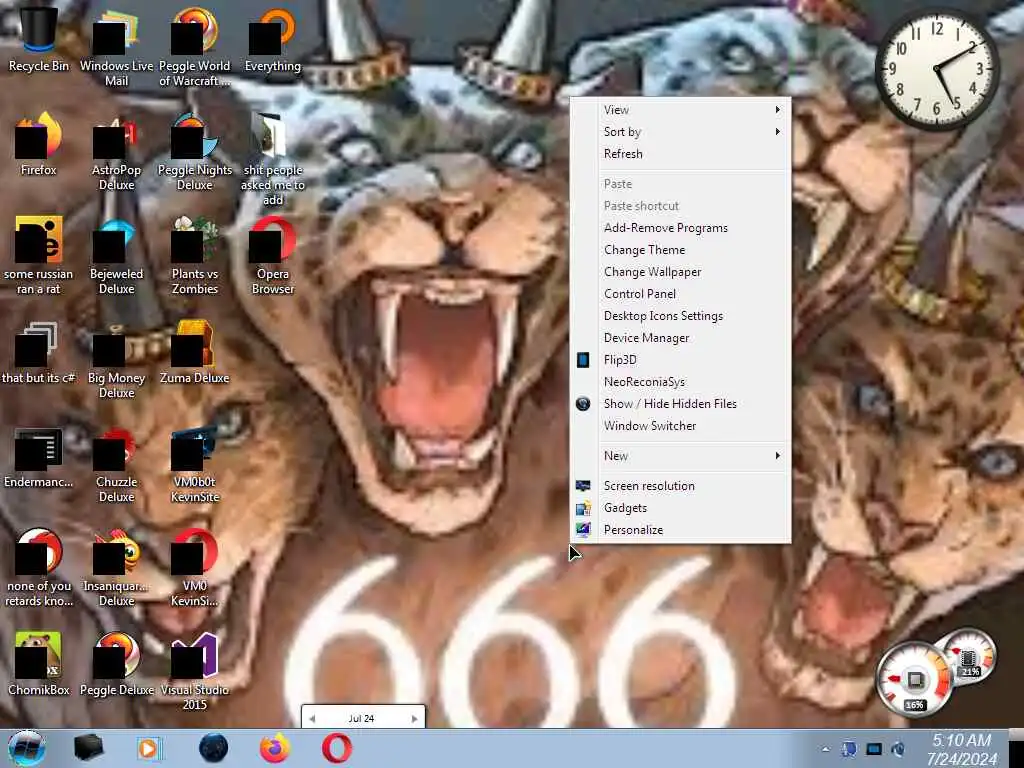Show hidden system tray icons arrow
This screenshot has width=1024, height=768.
tap(825, 750)
